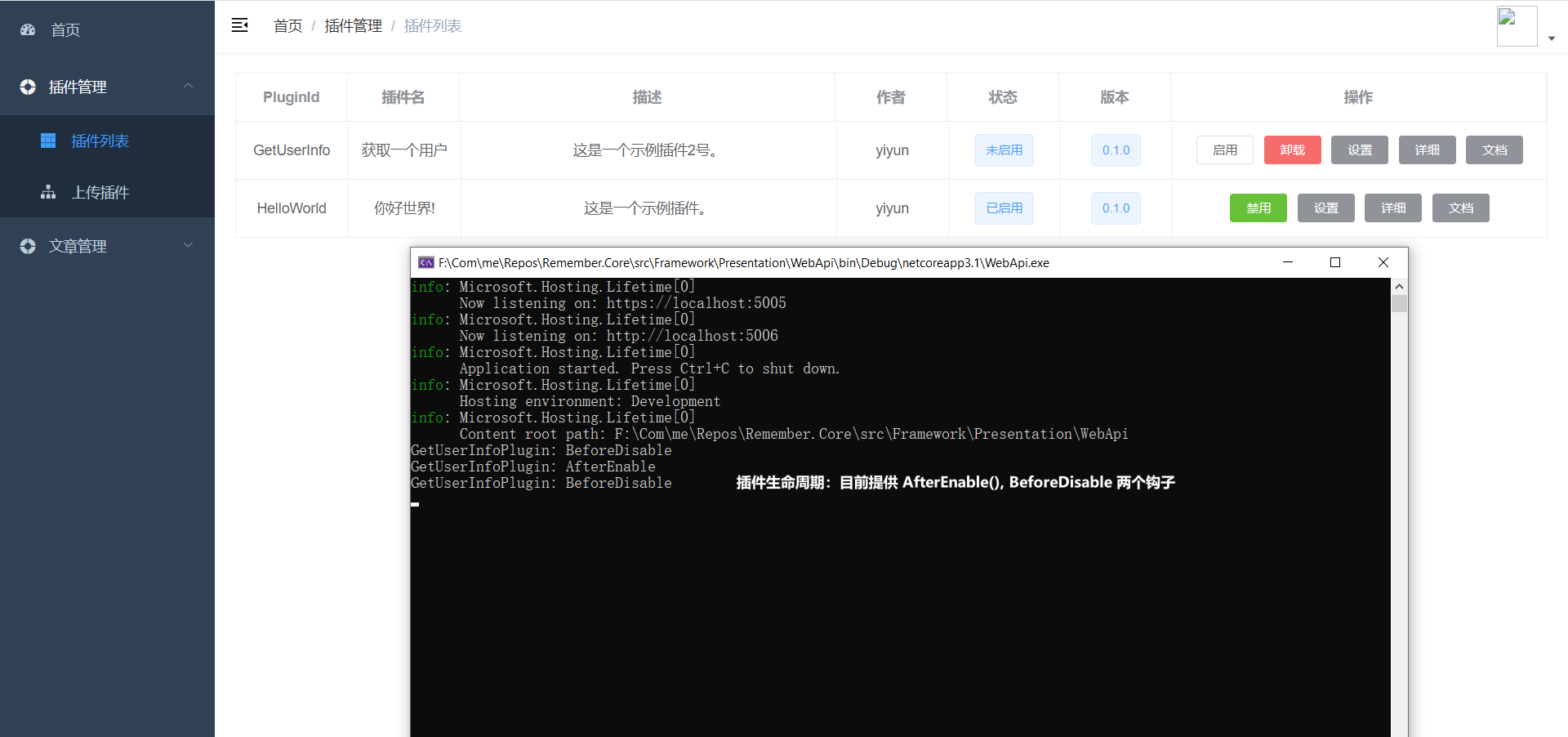Screen dimensions: 1568x737
Task: Maximize the WebApi.exe console window
Action: tap(1335, 262)
